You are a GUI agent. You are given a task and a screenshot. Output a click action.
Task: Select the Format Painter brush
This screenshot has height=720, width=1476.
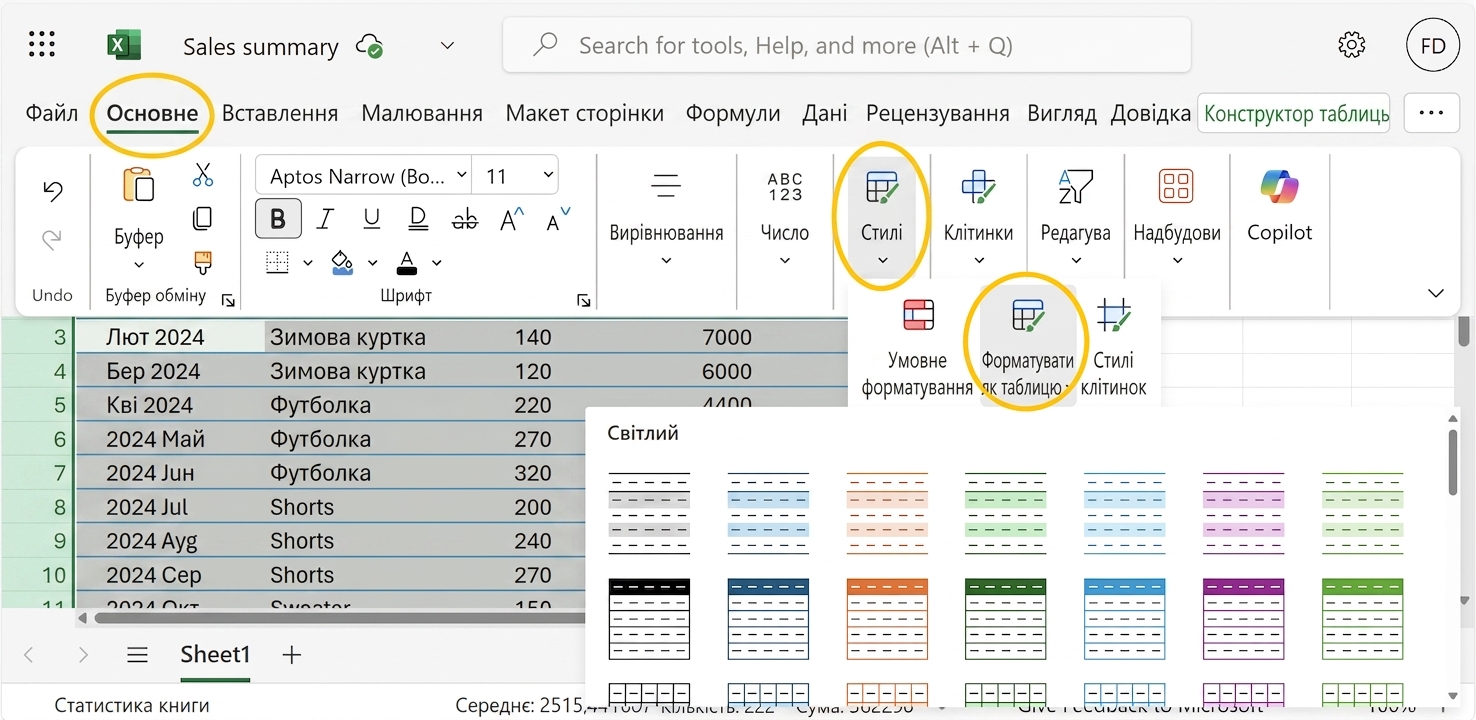[x=203, y=262]
